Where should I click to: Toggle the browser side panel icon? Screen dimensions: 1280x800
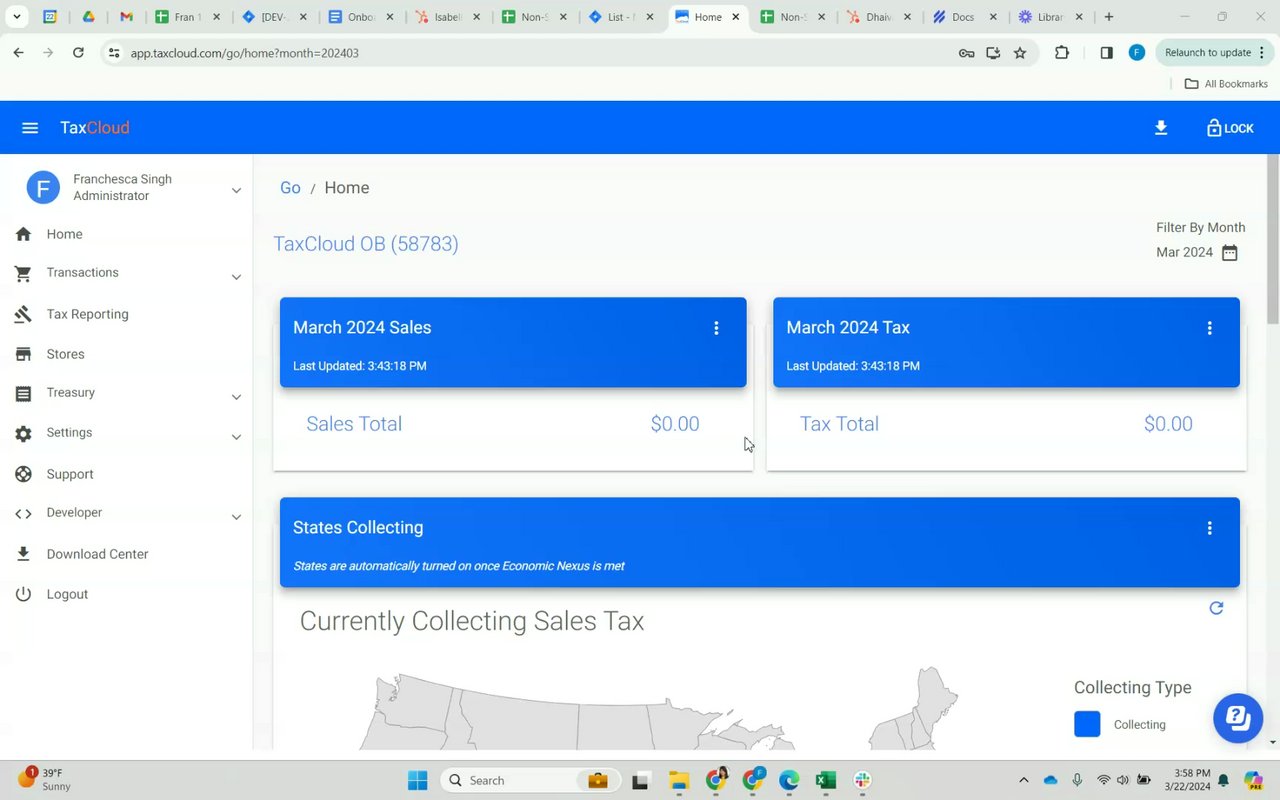pos(1106,53)
